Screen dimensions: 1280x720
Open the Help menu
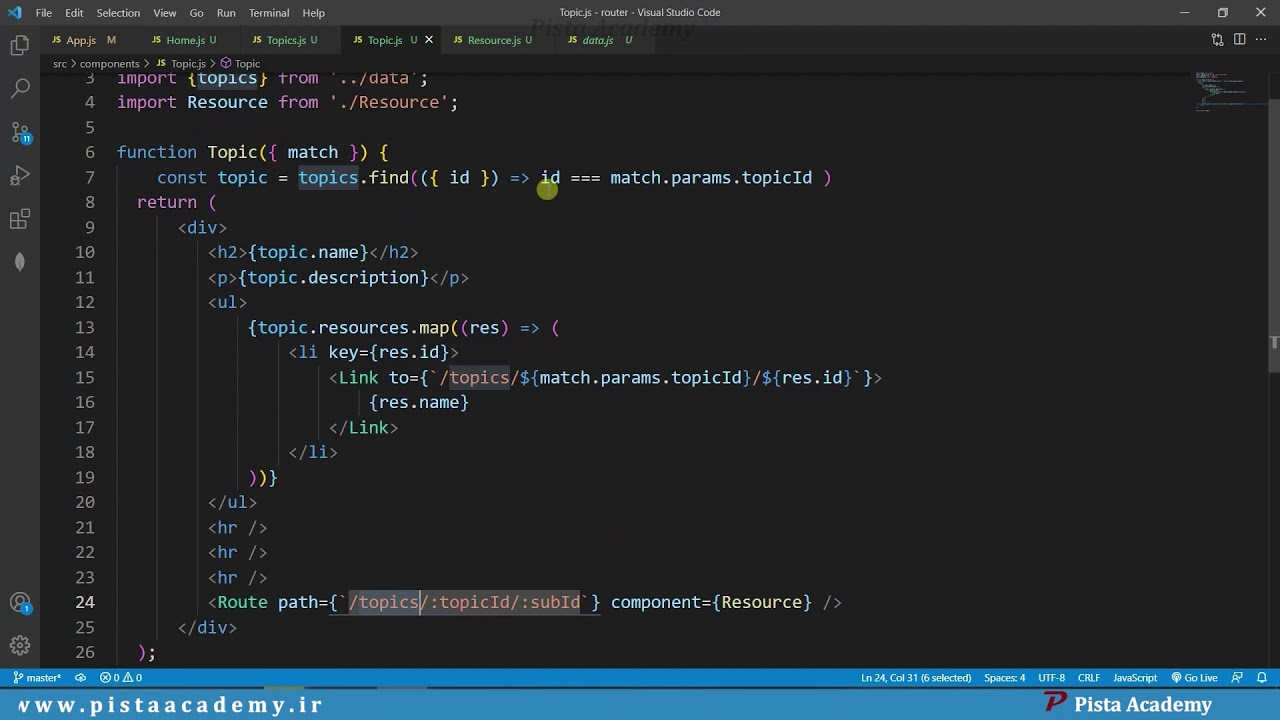click(313, 13)
